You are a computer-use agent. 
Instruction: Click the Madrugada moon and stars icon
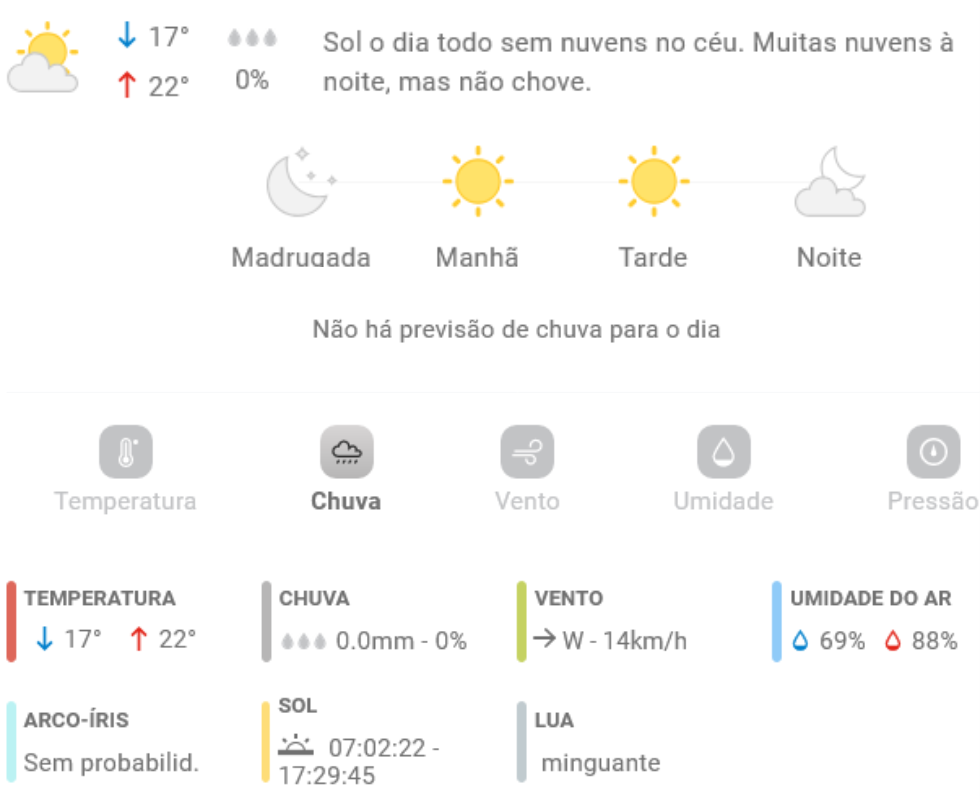pos(300,182)
